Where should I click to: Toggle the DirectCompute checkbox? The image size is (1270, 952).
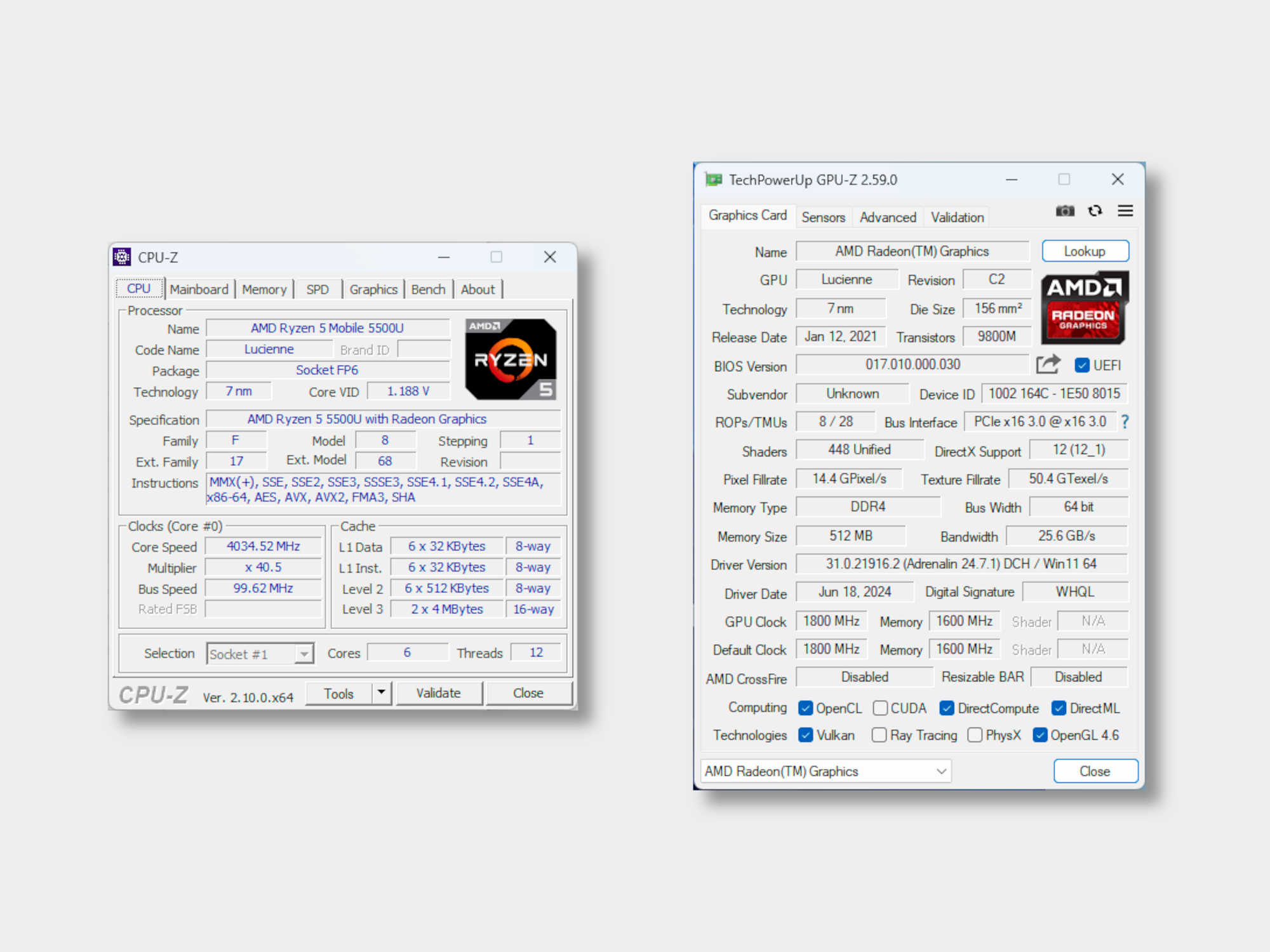click(947, 708)
